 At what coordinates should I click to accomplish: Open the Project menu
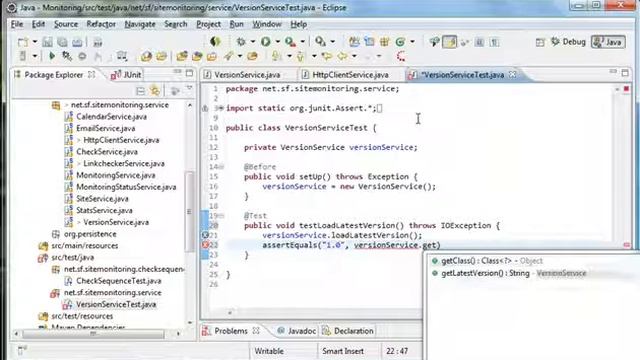(208, 24)
